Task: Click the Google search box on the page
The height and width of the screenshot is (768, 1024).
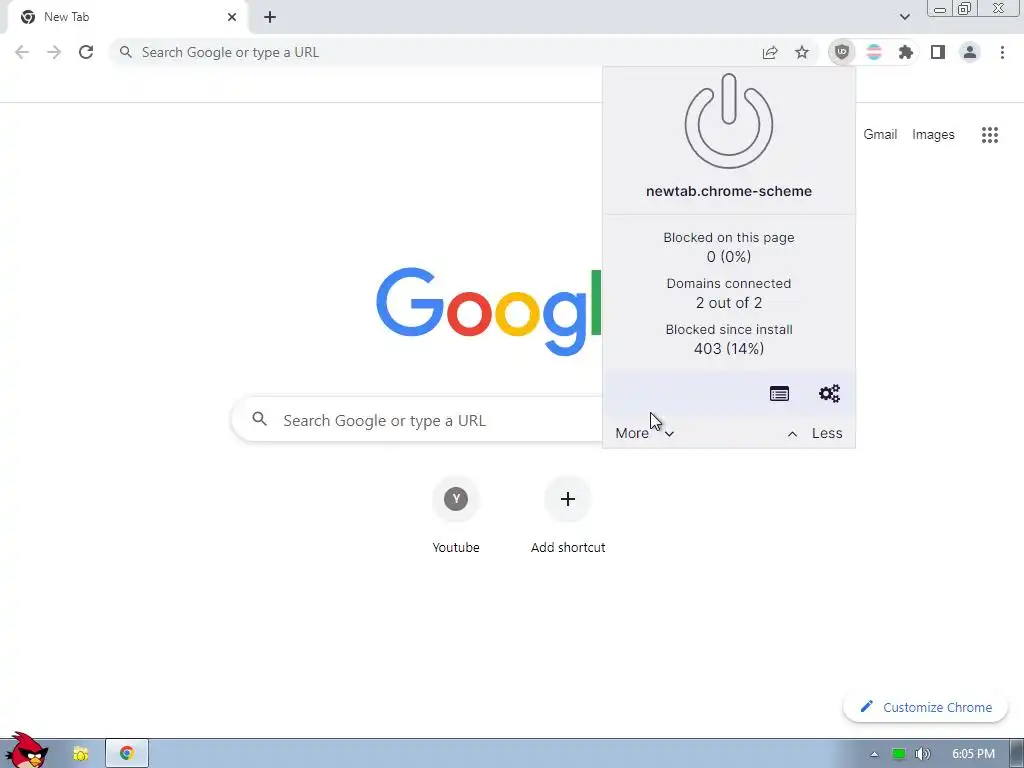Action: click(418, 420)
